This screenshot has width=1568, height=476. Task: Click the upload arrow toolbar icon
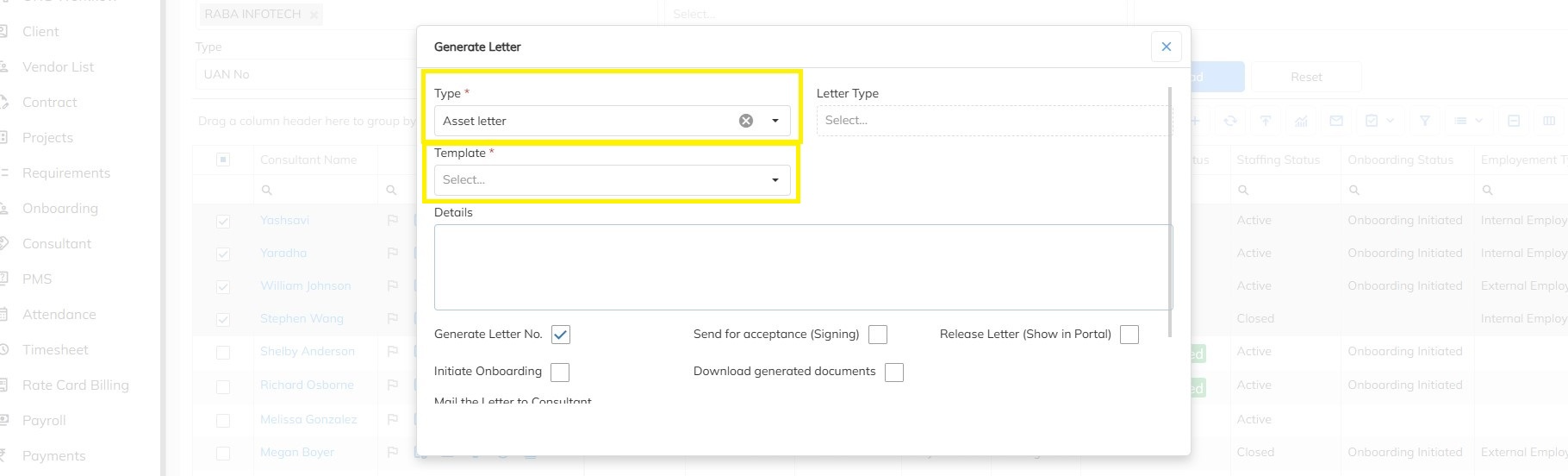tap(1266, 122)
